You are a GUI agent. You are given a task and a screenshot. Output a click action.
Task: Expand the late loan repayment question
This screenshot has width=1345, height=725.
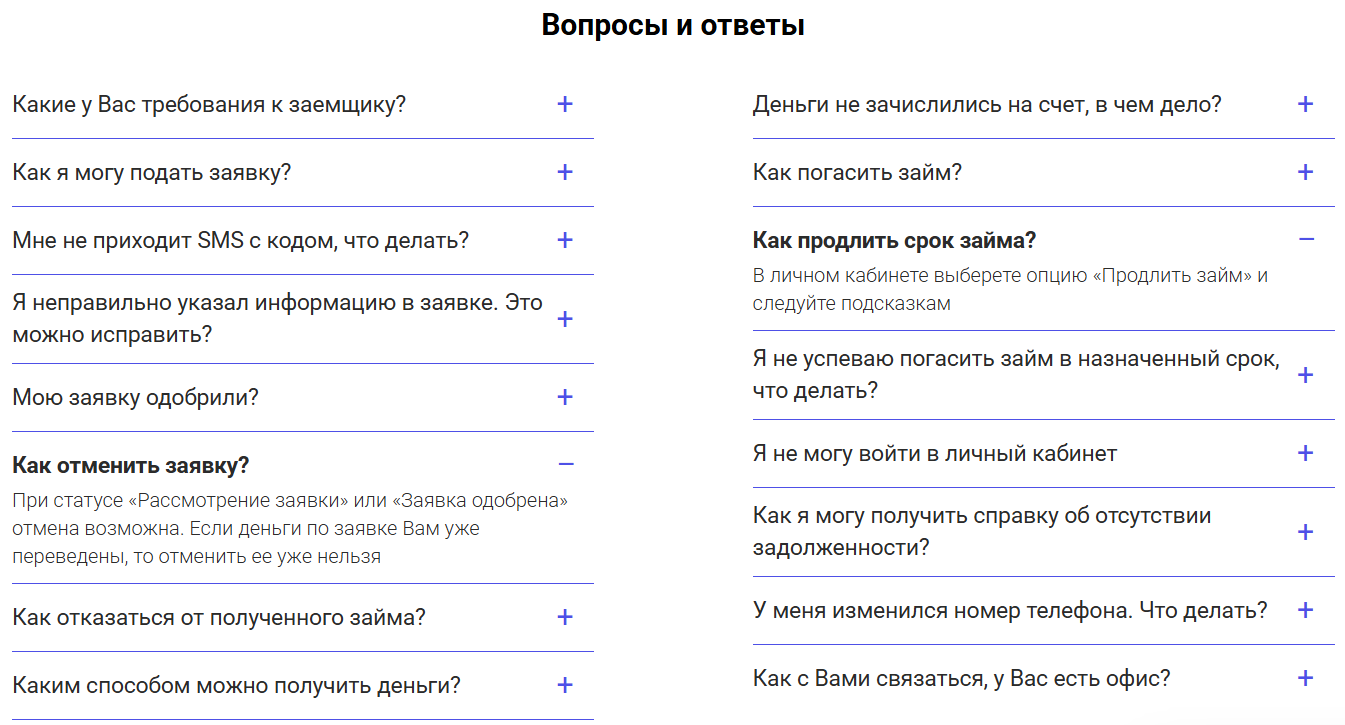click(x=1305, y=375)
